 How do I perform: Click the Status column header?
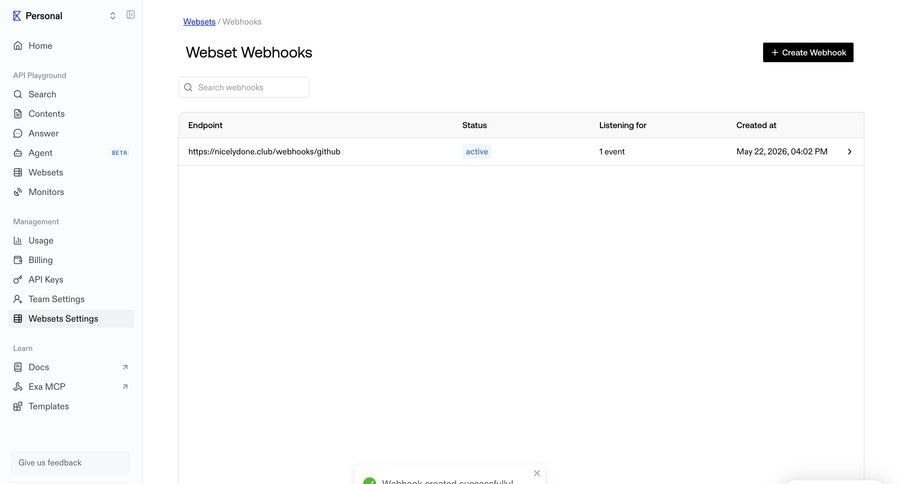(x=474, y=125)
